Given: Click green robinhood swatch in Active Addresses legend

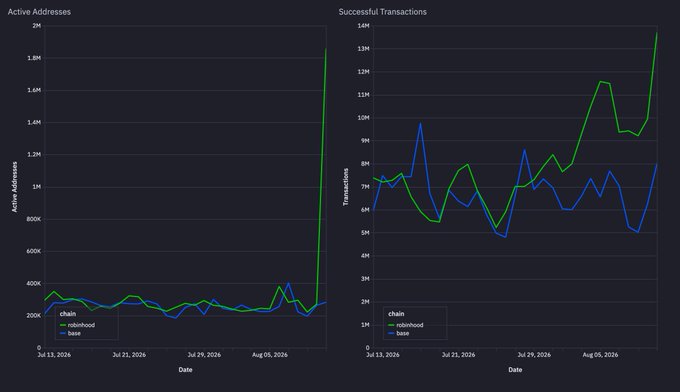Looking at the screenshot, I should (63, 325).
